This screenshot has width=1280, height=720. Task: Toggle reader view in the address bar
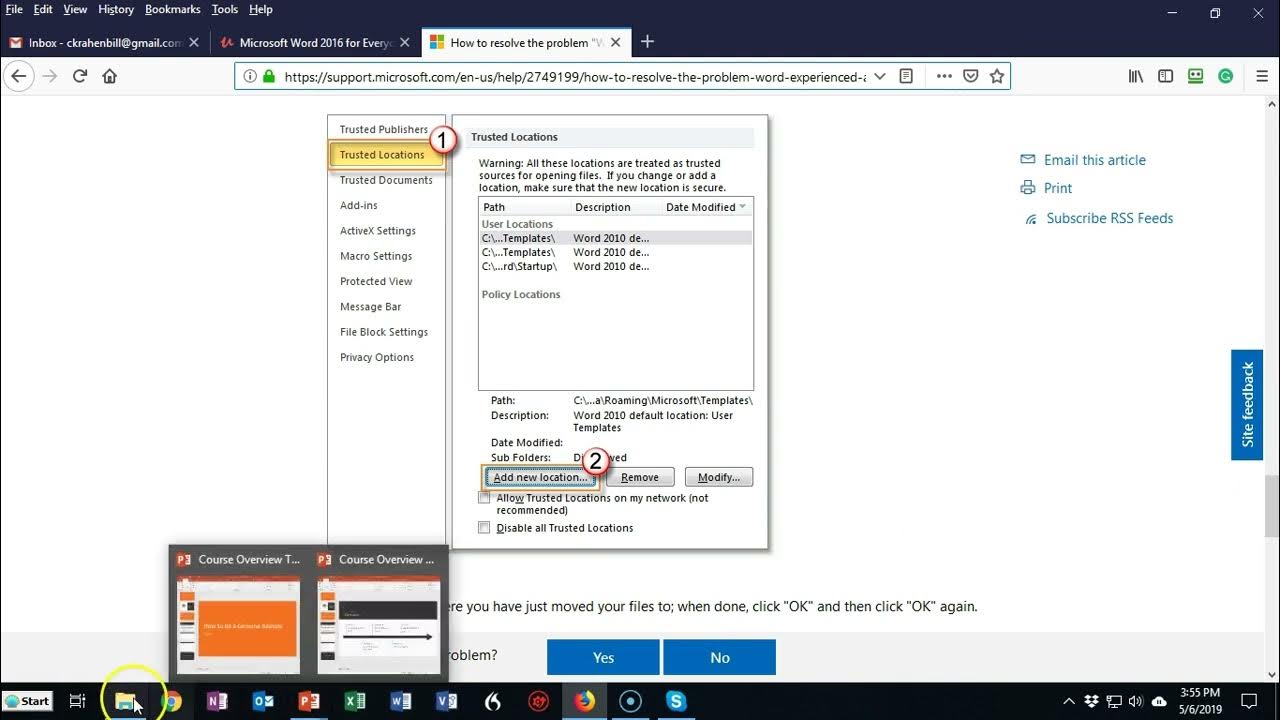point(906,76)
